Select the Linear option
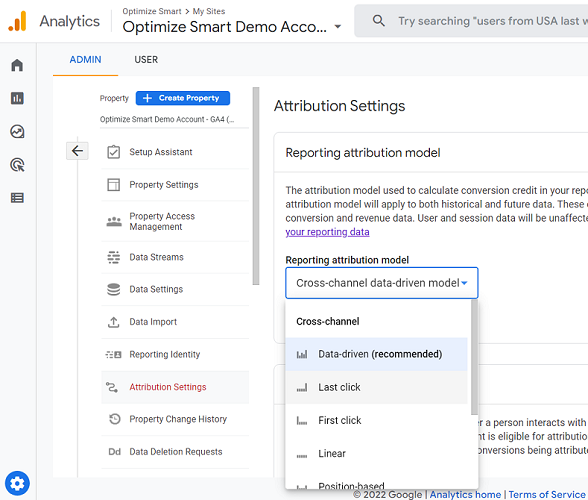 [376, 453]
